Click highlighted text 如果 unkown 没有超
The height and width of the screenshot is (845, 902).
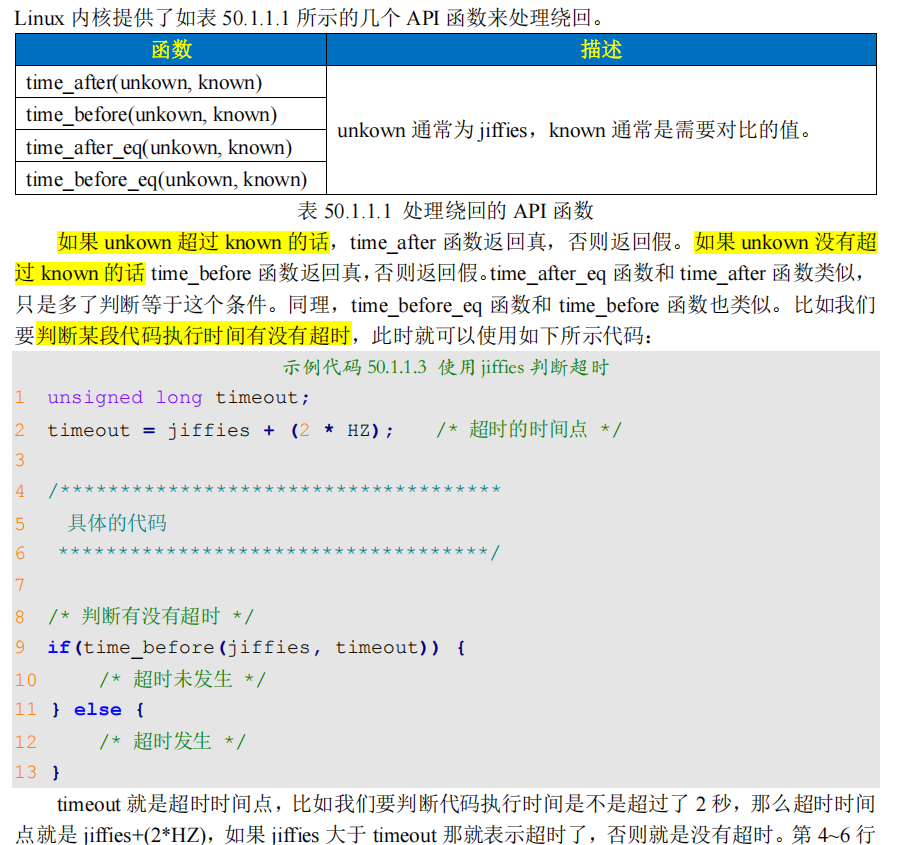pyautogui.click(x=785, y=242)
